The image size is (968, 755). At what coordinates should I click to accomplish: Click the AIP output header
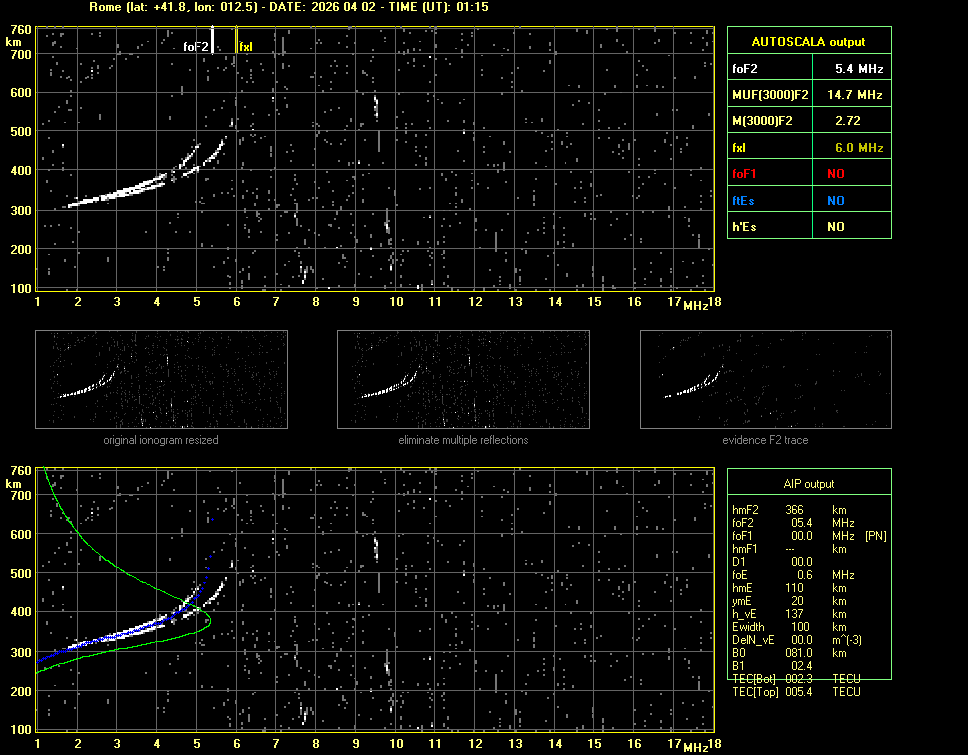[x=809, y=484]
